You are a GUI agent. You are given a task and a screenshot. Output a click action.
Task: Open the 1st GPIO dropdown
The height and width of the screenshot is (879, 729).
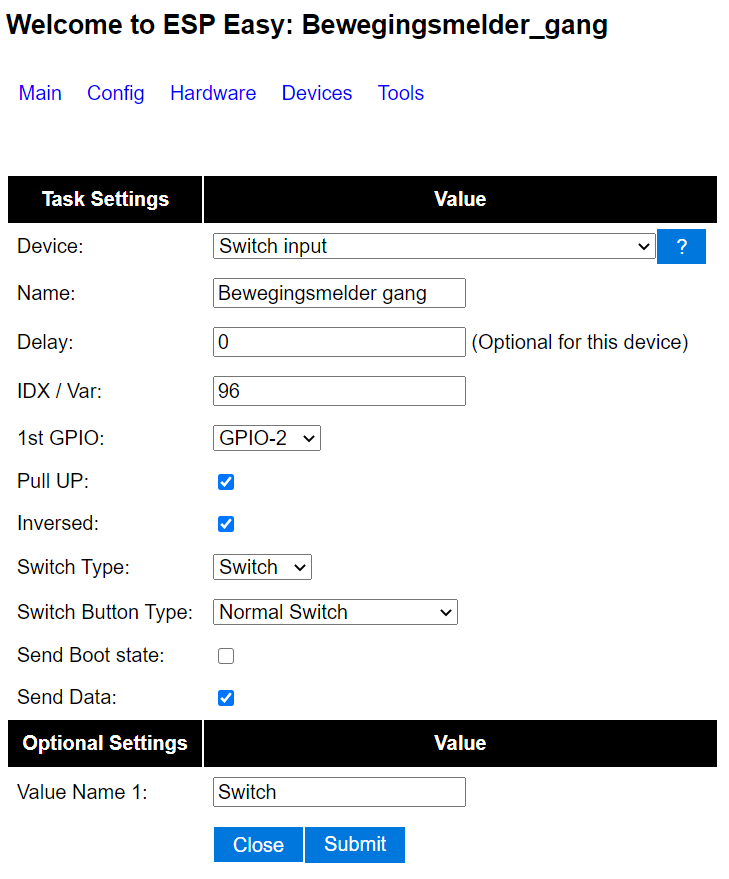pos(266,438)
